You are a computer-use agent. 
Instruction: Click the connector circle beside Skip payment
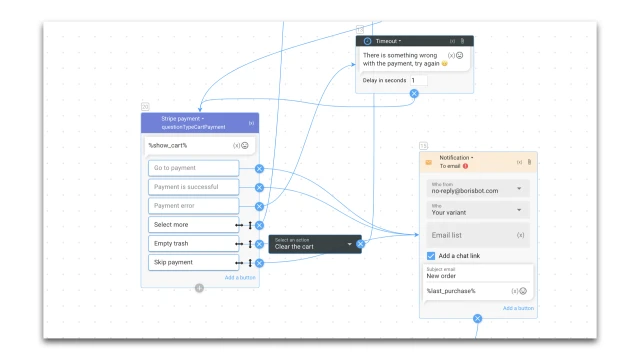pyautogui.click(x=259, y=263)
